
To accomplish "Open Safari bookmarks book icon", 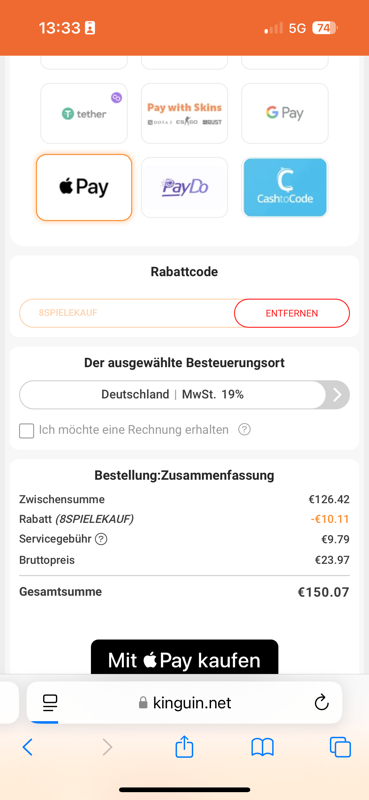I will (x=263, y=747).
